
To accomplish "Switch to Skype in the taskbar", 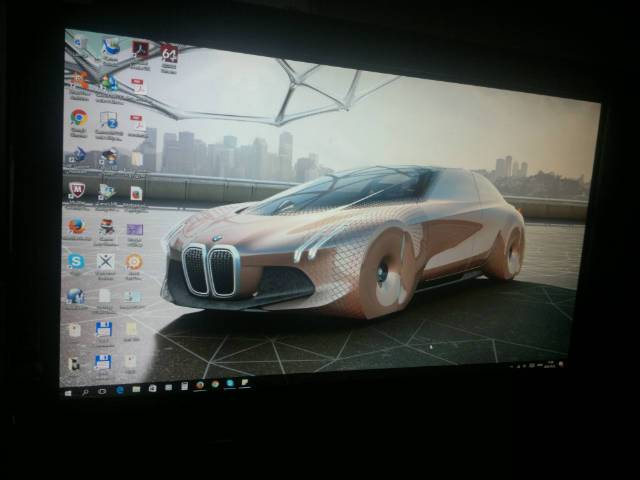I will click(229, 383).
